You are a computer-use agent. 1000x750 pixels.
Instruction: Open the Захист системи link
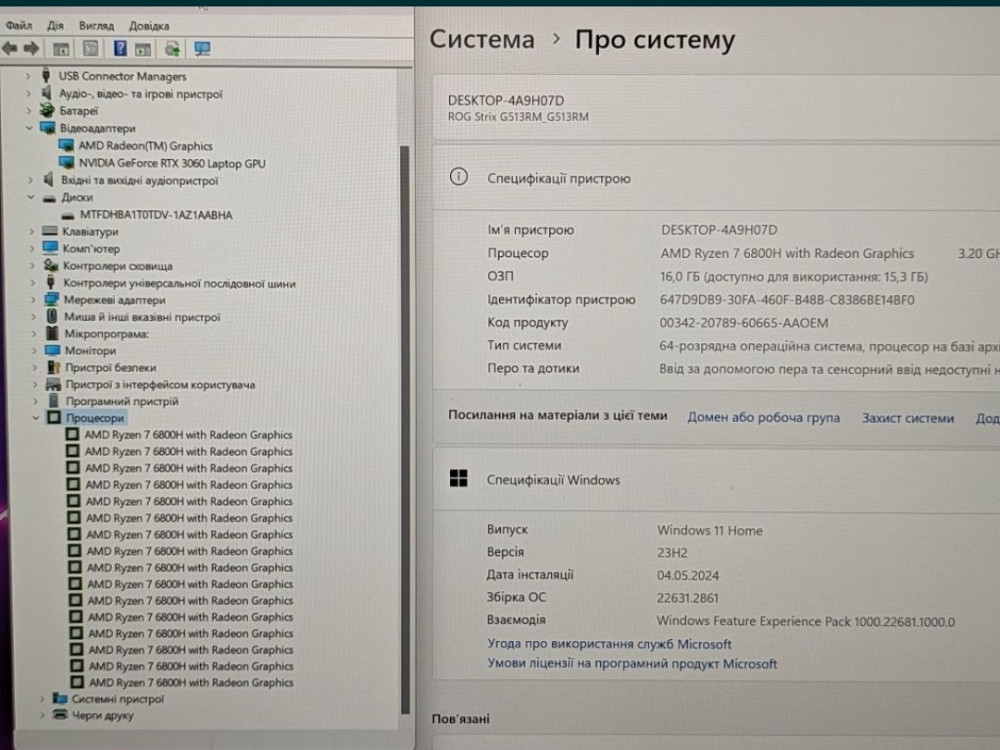point(908,418)
